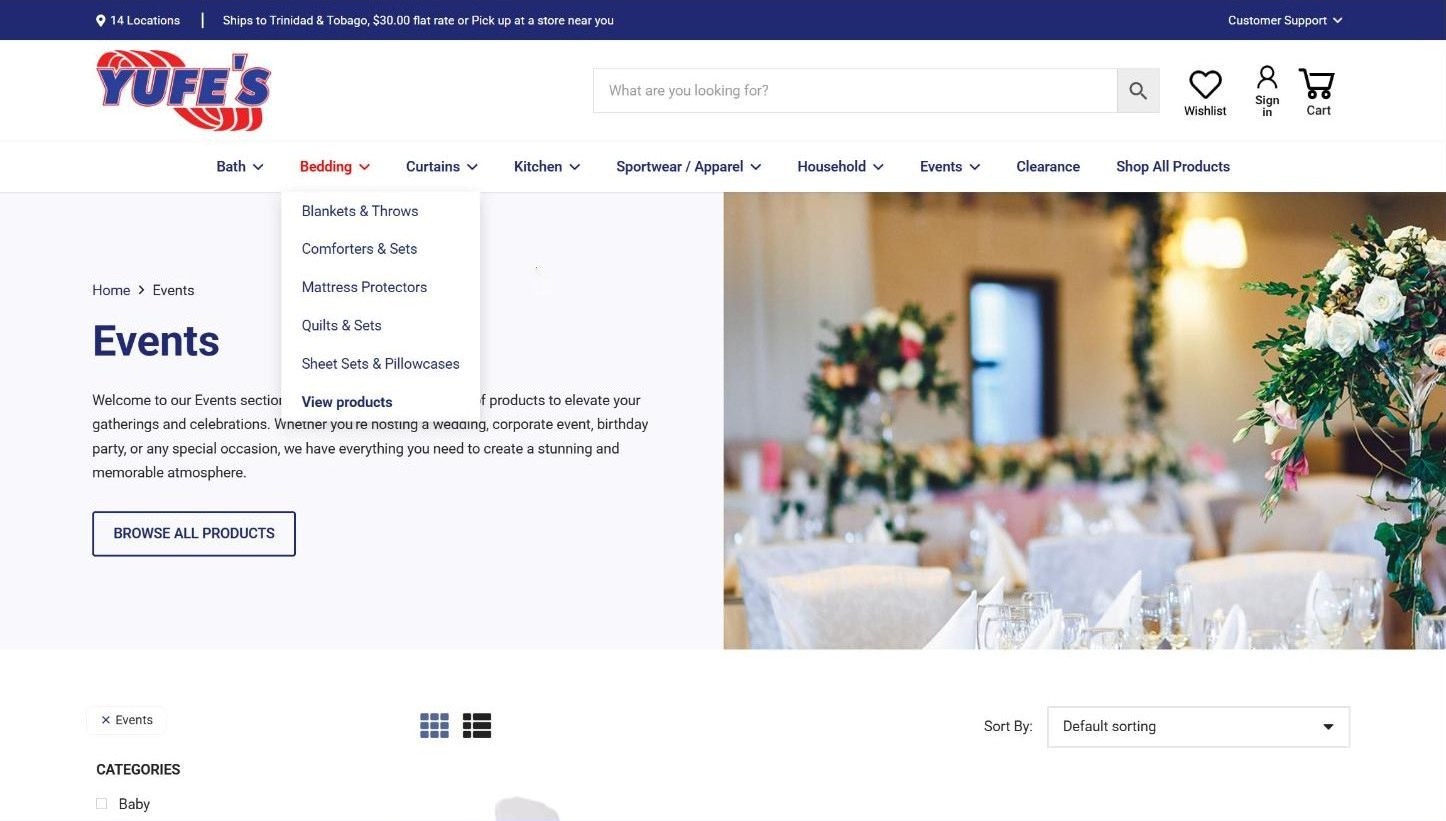Expand the Household menu
The image size is (1446, 821).
tap(840, 167)
